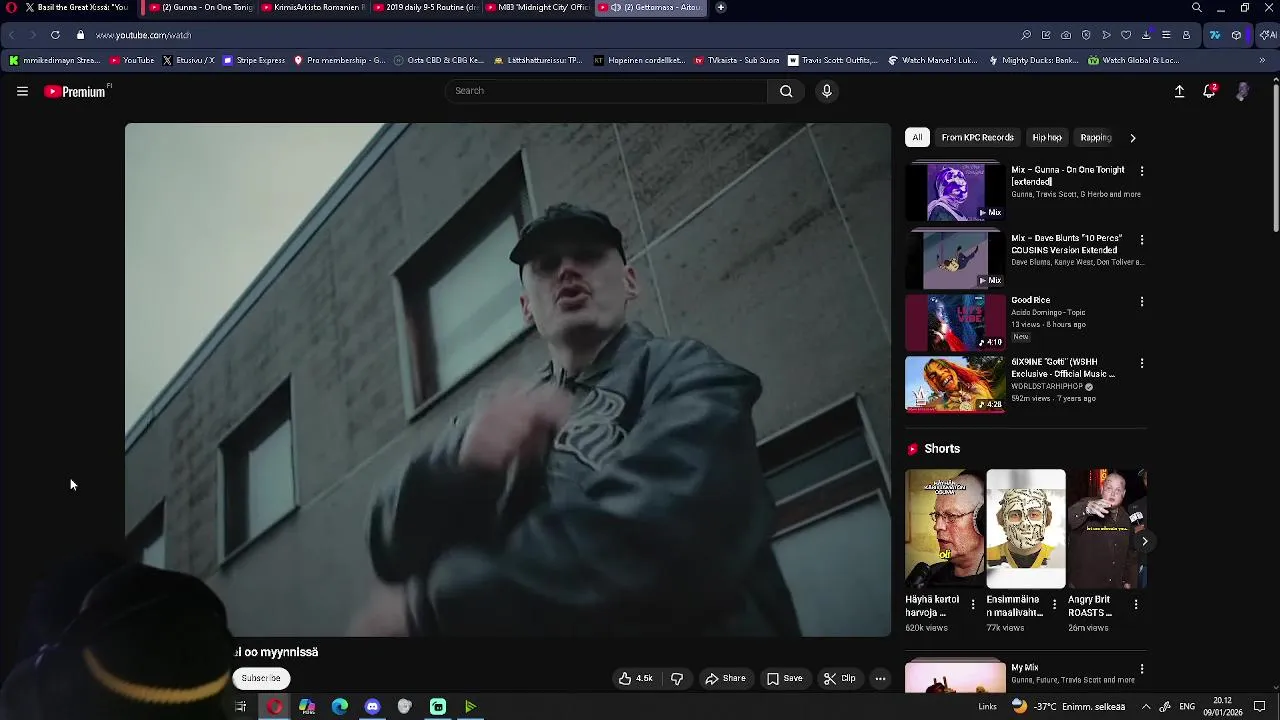Open options for Ensimmäinen maalivaht short
The height and width of the screenshot is (720, 1280).
pos(1054,605)
